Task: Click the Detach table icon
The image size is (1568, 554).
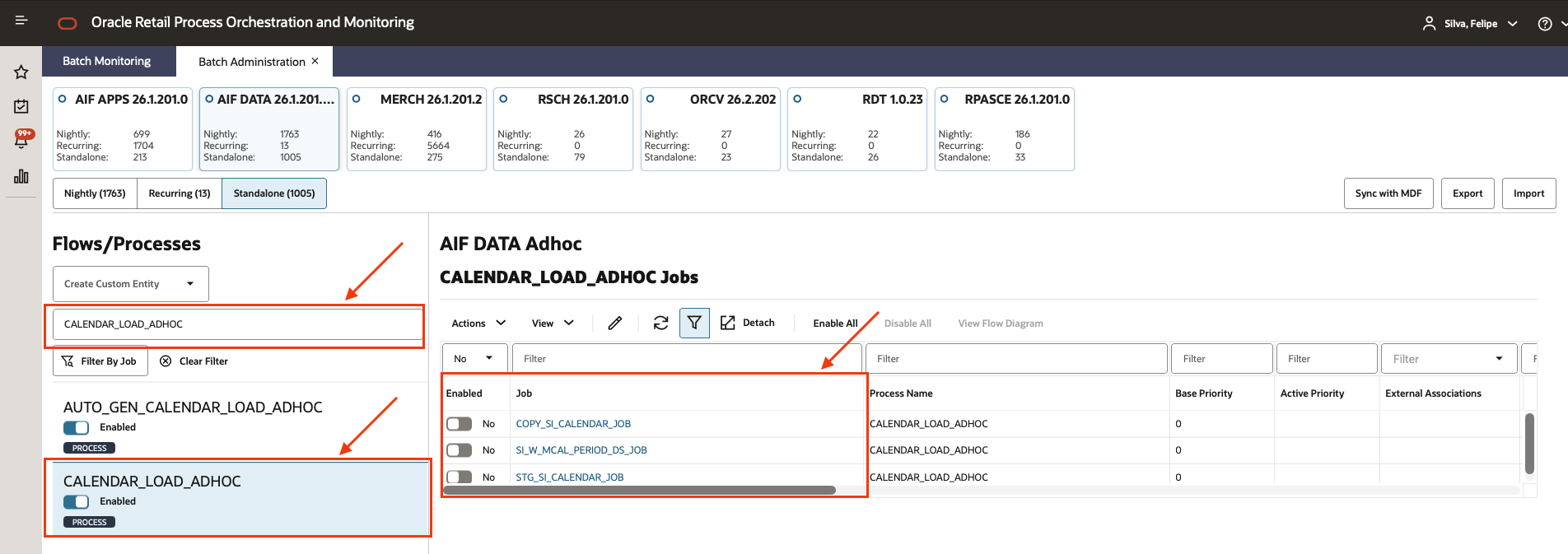Action: point(728,323)
